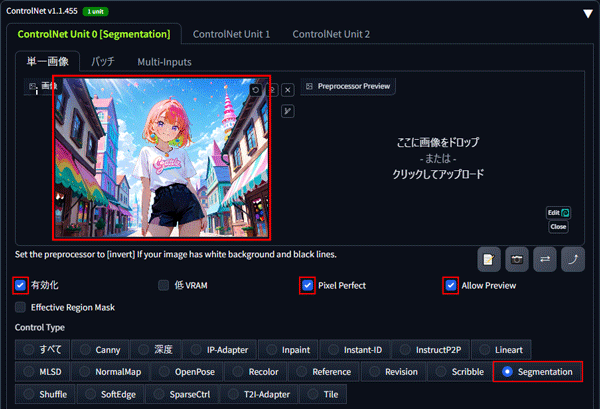Collapse the ControlNet panel using the triangle
Screen dimensions: 600x409
click(587, 13)
